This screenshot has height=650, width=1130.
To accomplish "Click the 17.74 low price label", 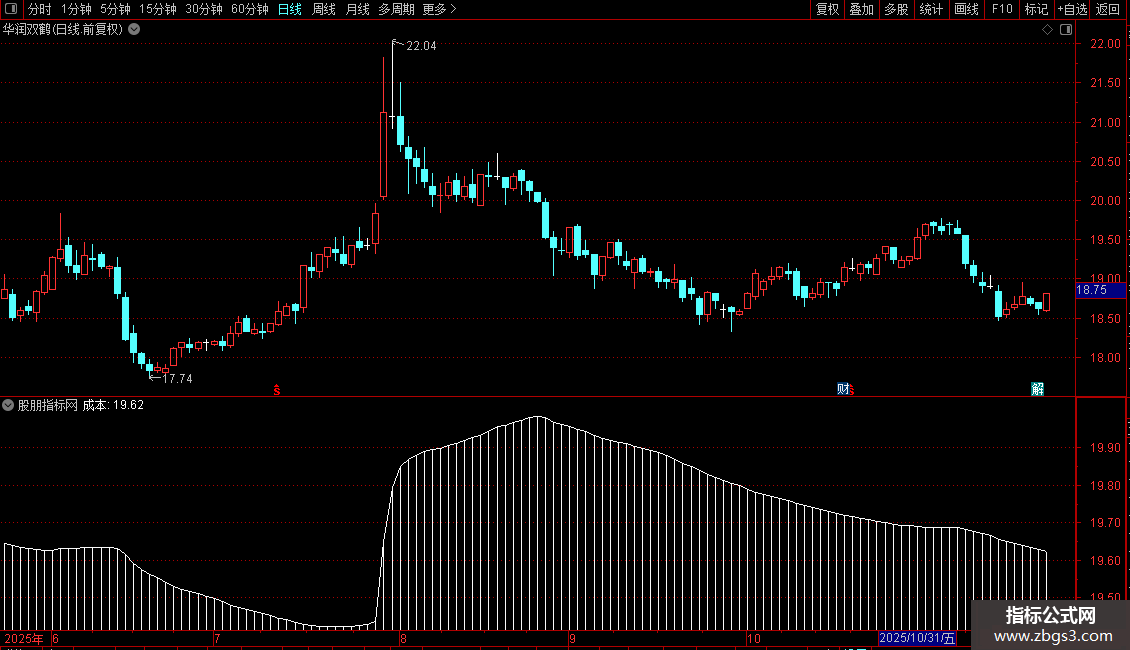I will coord(177,378).
